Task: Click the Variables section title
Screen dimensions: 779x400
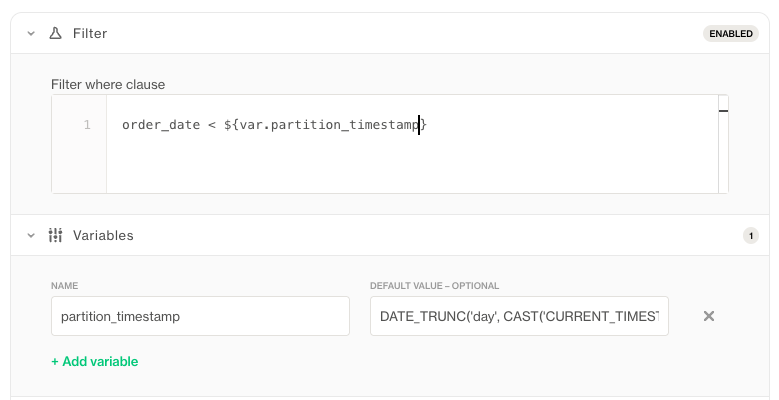Action: [103, 236]
